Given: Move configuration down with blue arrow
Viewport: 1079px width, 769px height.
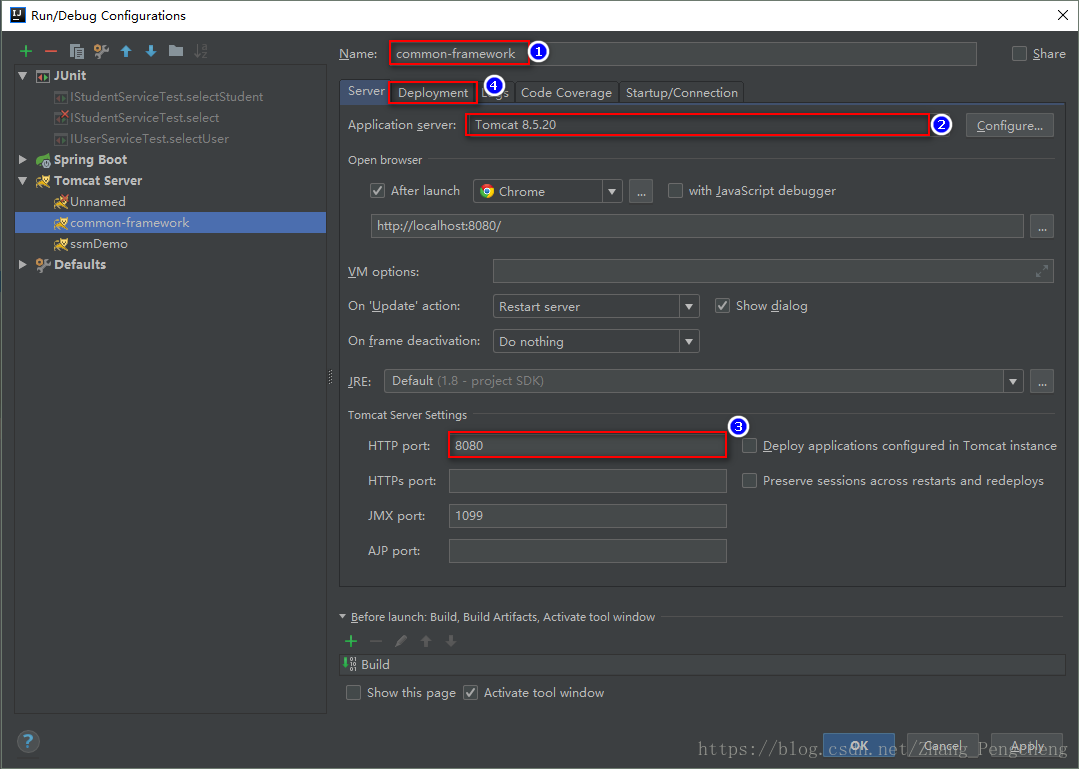Looking at the screenshot, I should point(151,51).
